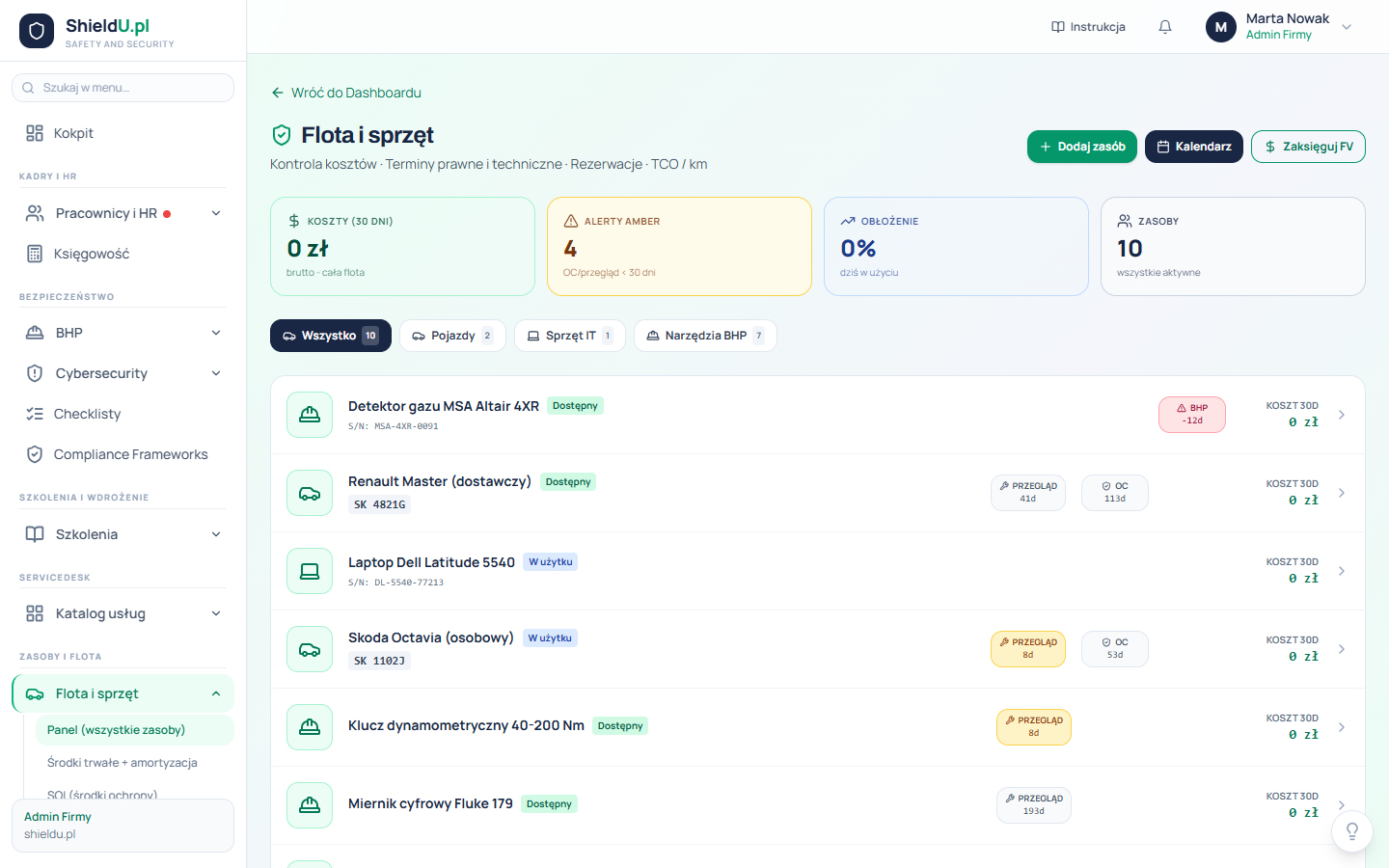1389x868 pixels.
Task: Click the Admin Firmy shieldu.pl panel
Action: tap(123, 826)
